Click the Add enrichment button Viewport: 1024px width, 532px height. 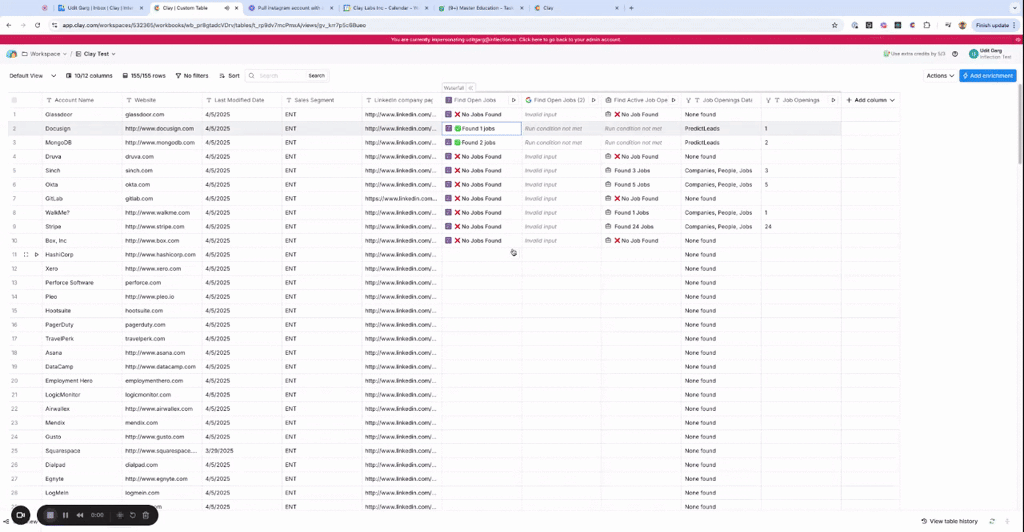pyautogui.click(x=988, y=76)
